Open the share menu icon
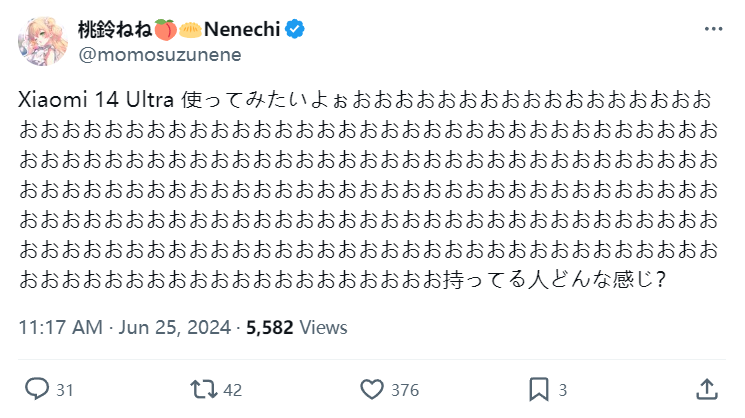 pos(705,389)
